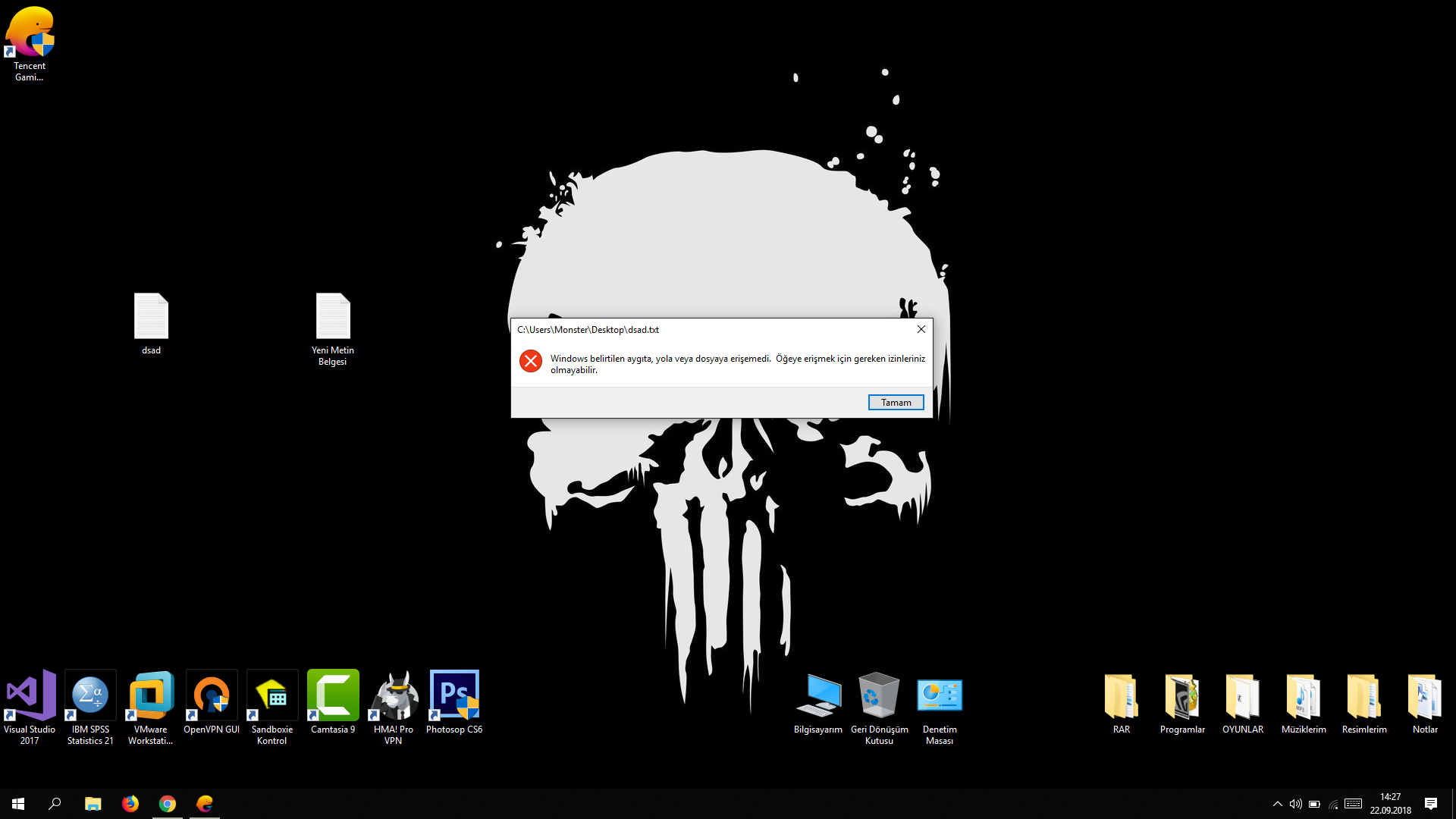
Task: Open the volume control in system tray
Action: tap(1296, 804)
